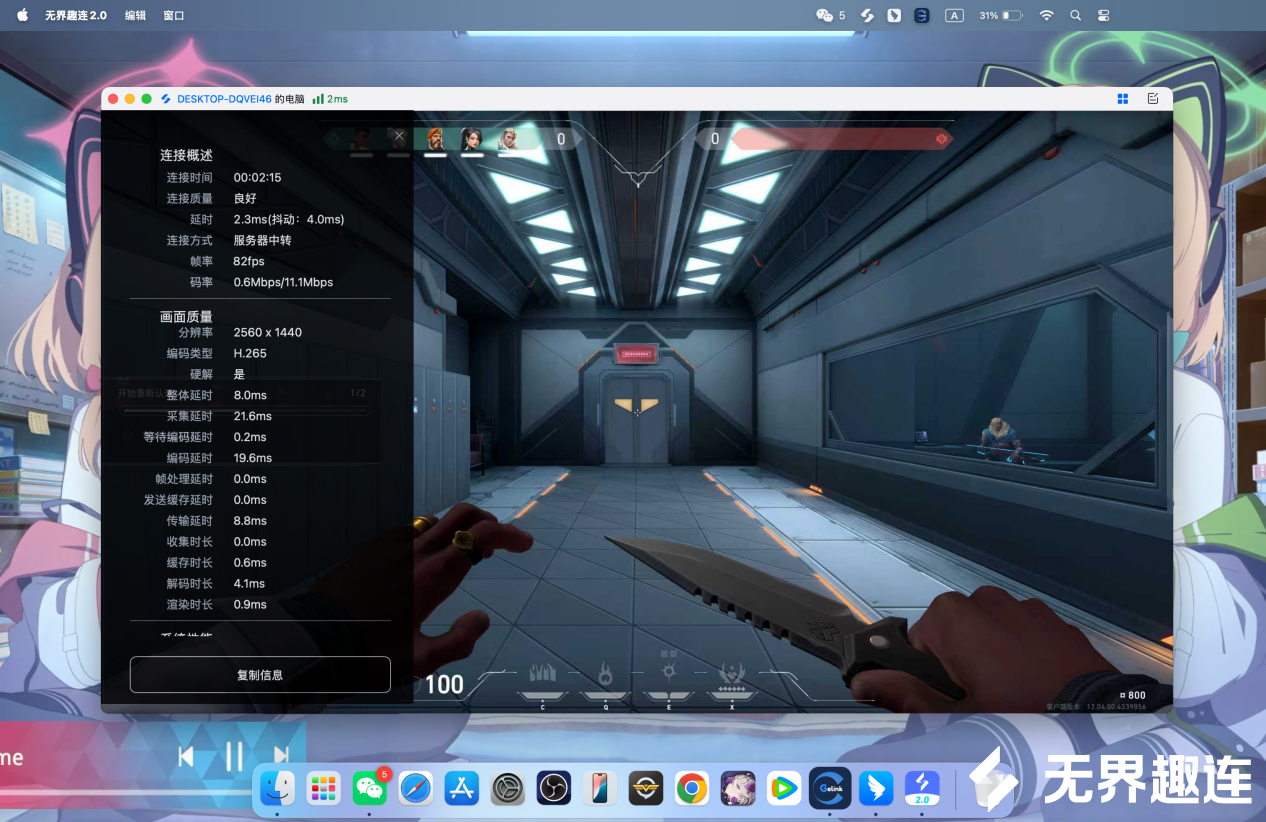The image size is (1266, 822).
Task: Open the Apple menu
Action: [x=22, y=15]
